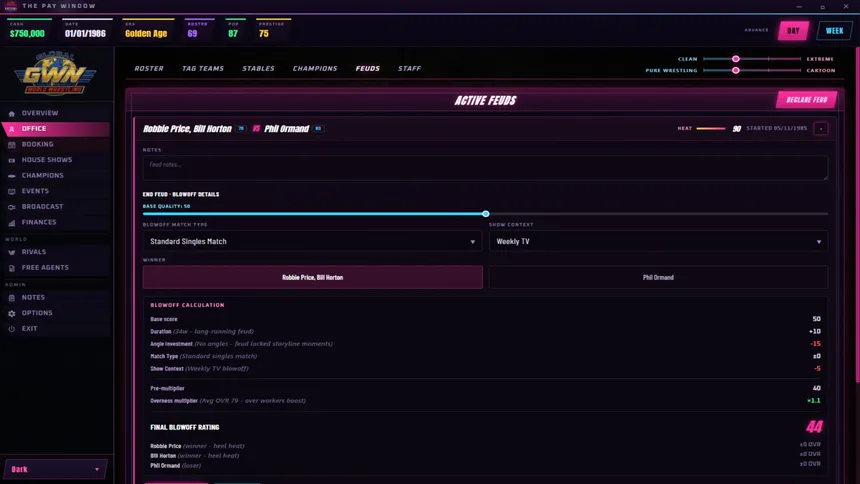Open Finances from the sidebar

(55, 222)
